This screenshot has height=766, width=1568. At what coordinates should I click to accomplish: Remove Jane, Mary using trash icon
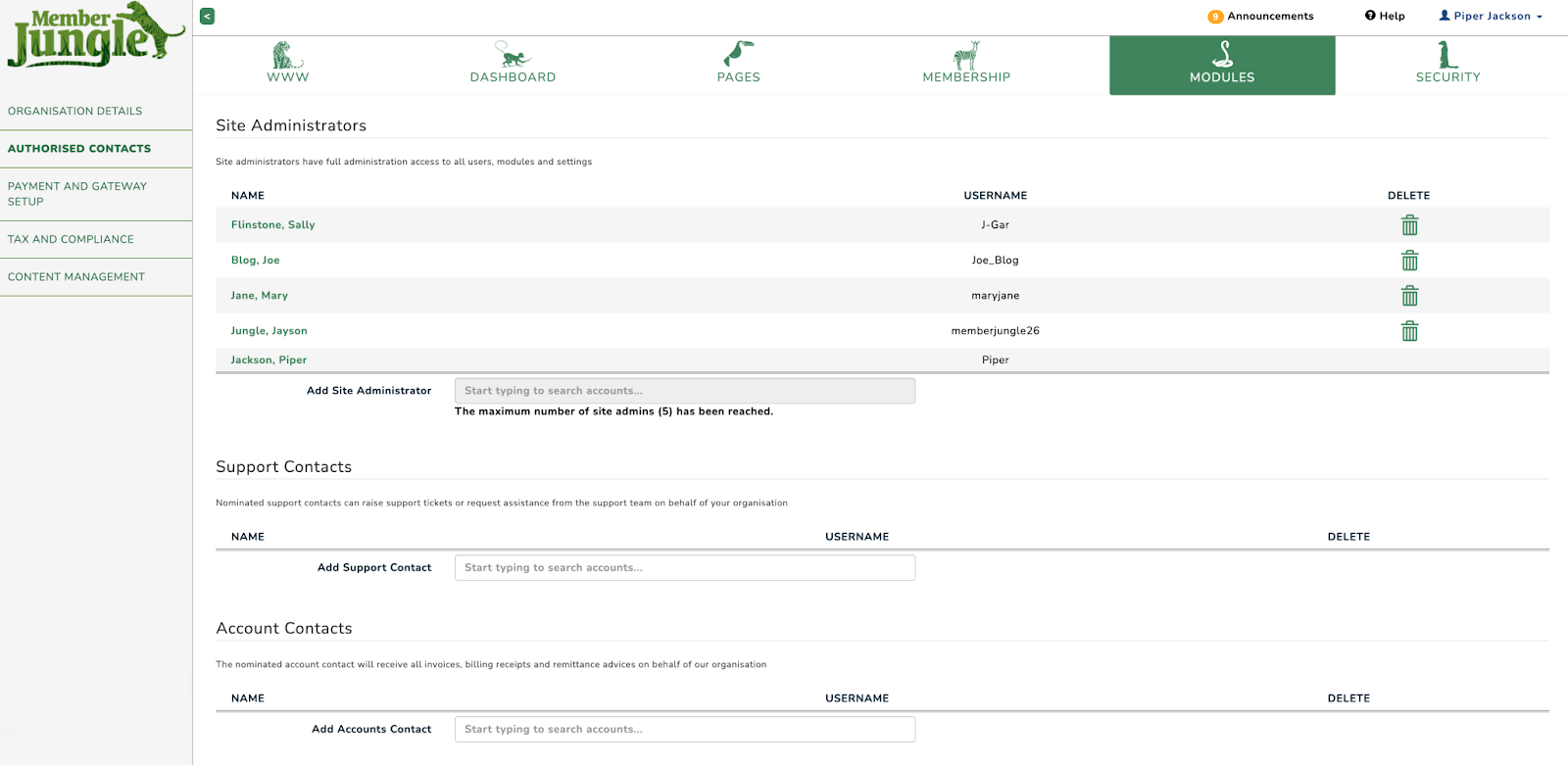[1409, 296]
